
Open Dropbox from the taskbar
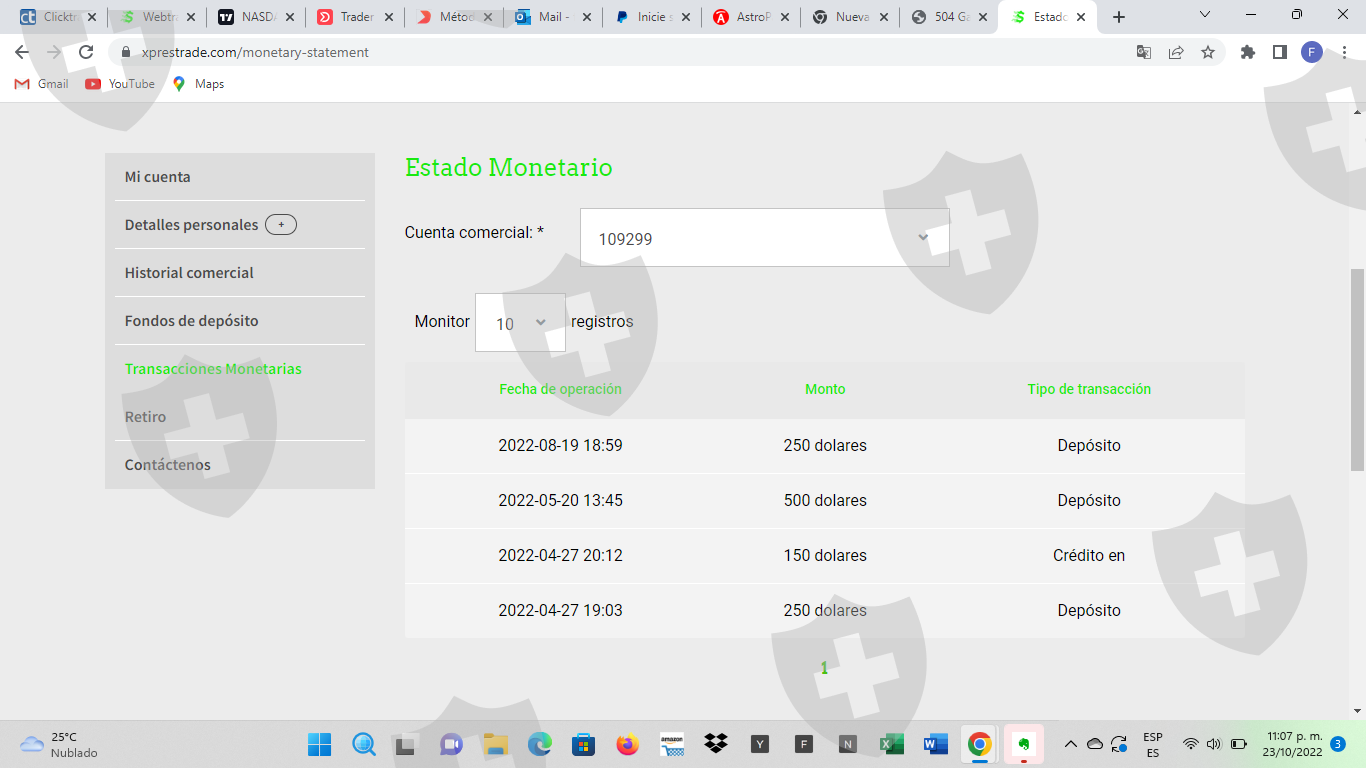tap(716, 744)
